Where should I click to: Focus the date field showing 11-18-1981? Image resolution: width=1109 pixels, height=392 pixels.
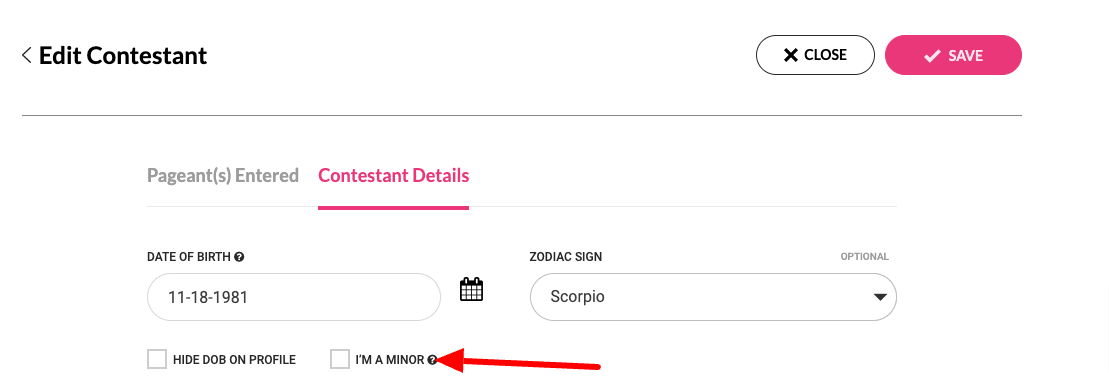coord(294,296)
